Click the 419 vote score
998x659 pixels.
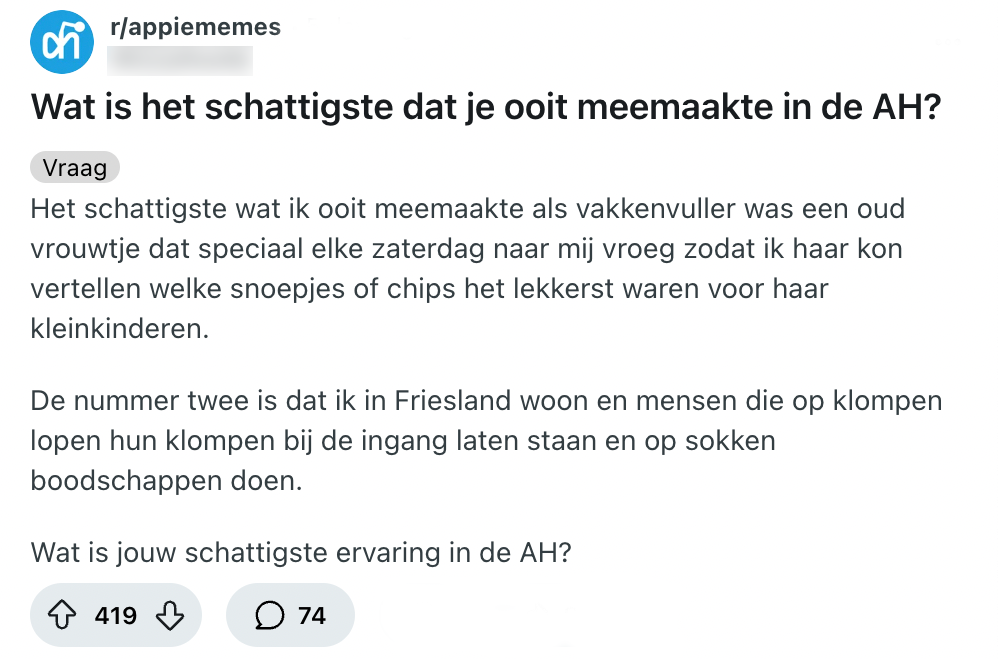pyautogui.click(x=116, y=615)
